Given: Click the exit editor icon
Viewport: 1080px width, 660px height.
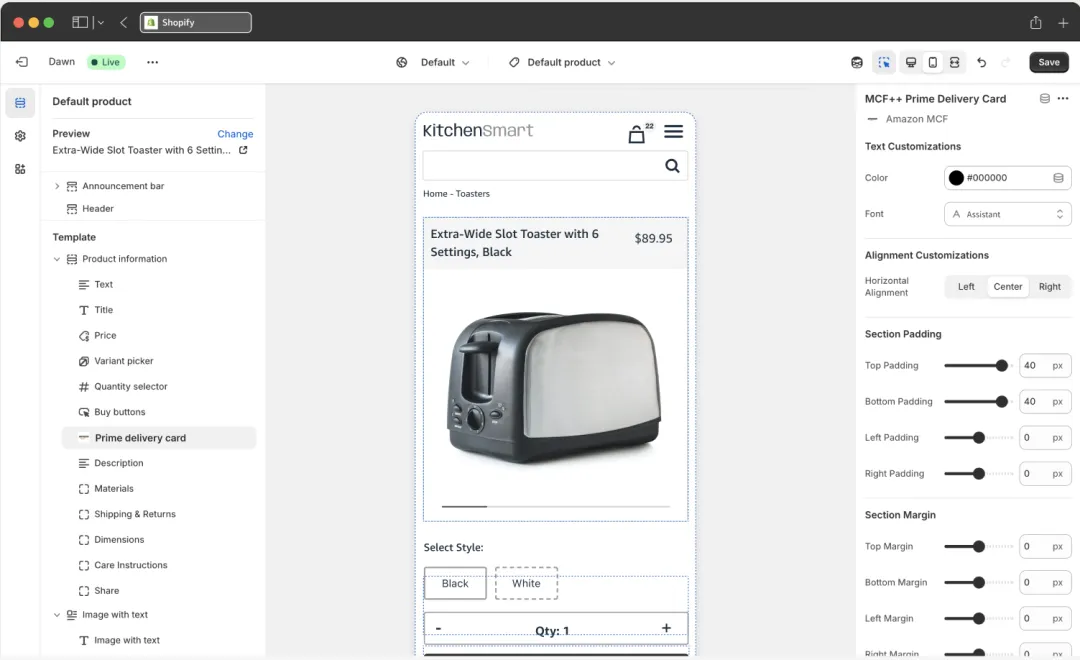Looking at the screenshot, I should 22,62.
